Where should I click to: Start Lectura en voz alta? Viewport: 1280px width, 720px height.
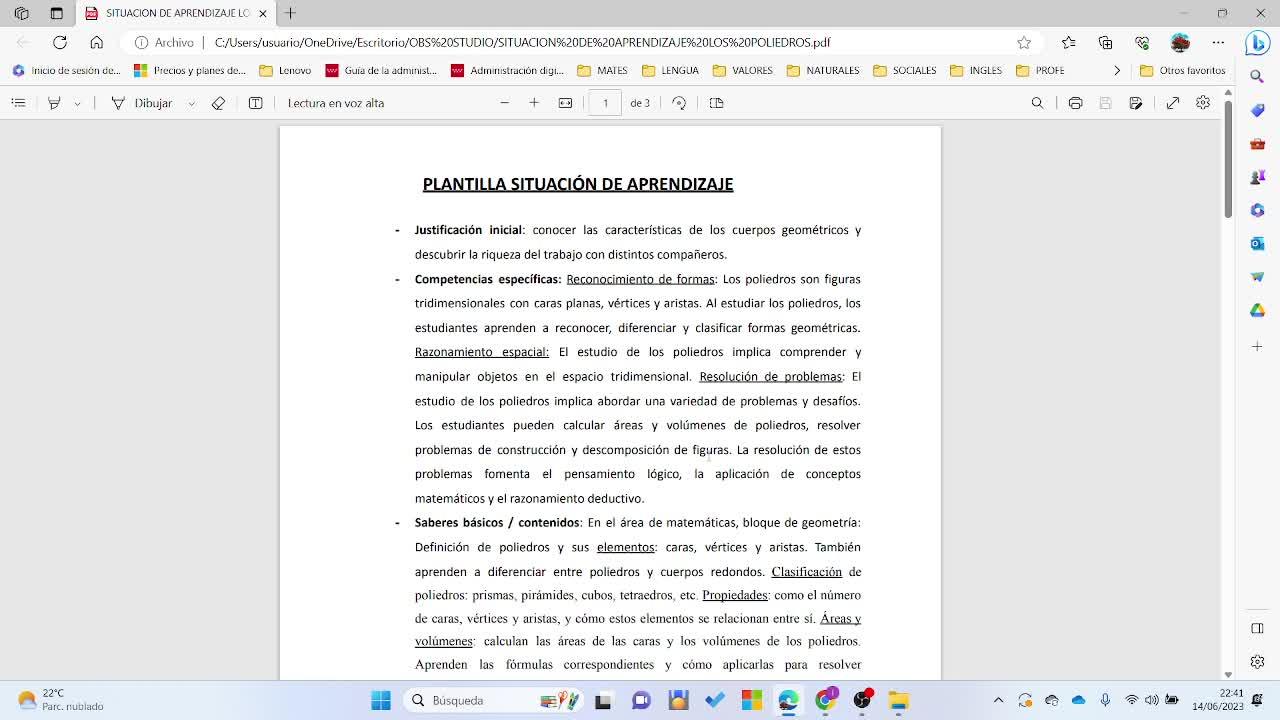click(336, 103)
